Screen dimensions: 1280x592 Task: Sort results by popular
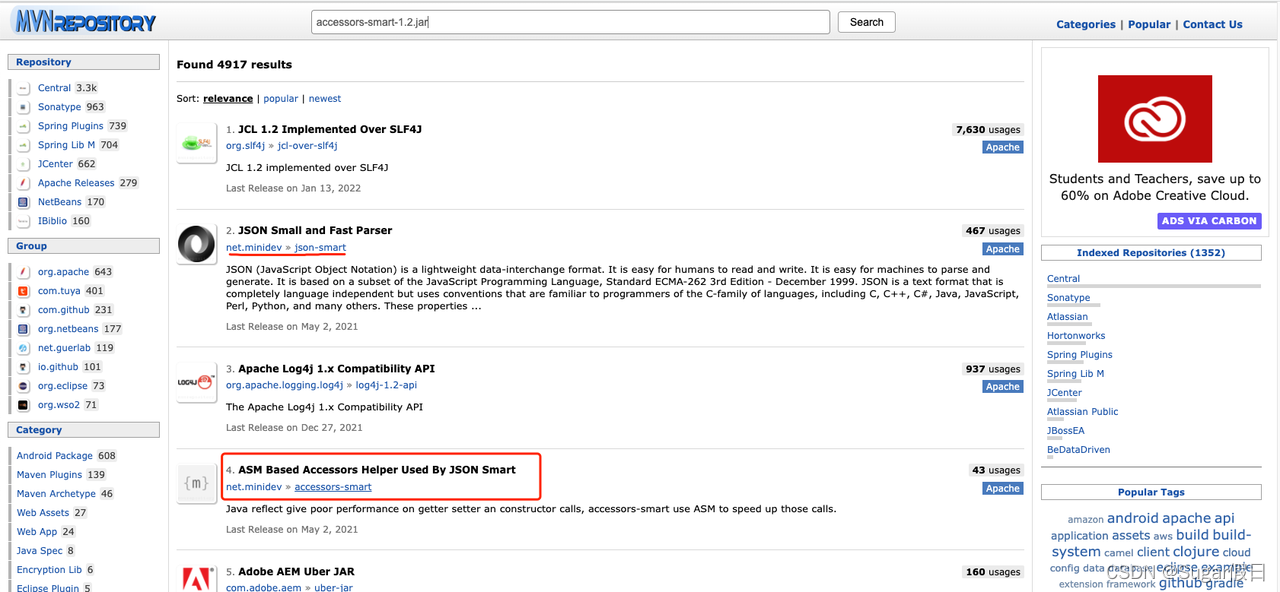point(280,99)
